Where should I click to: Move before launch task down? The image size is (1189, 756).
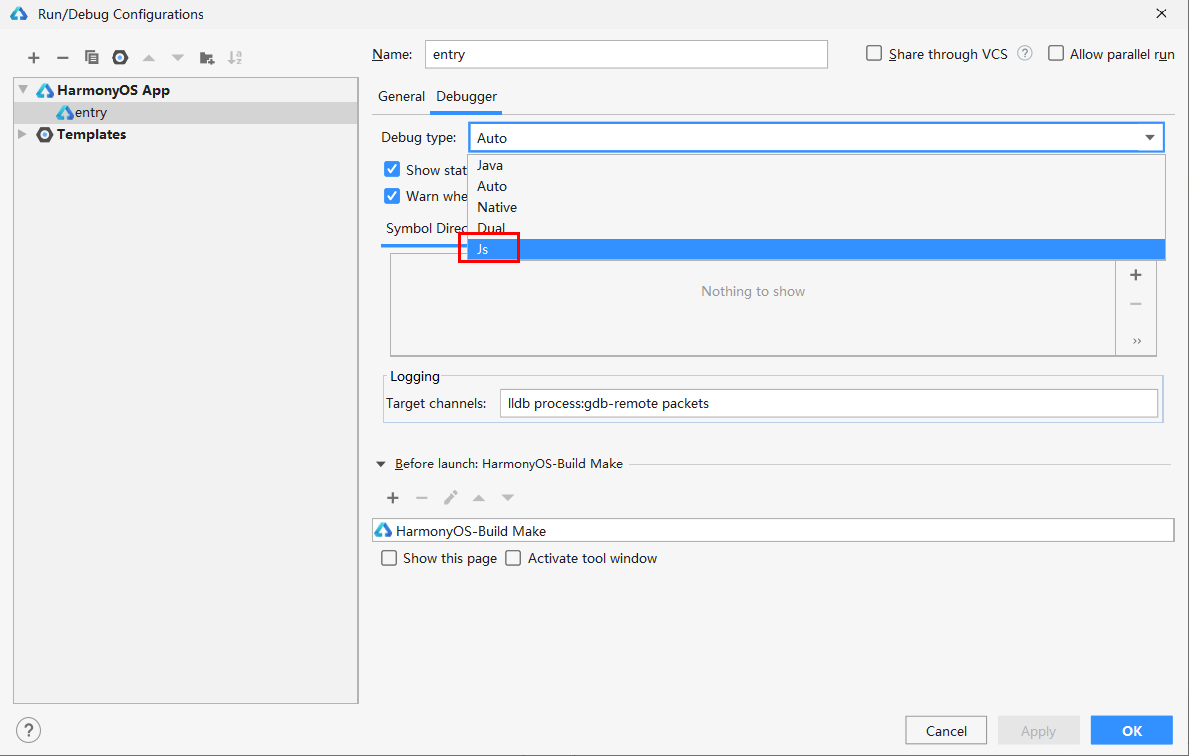click(507, 498)
